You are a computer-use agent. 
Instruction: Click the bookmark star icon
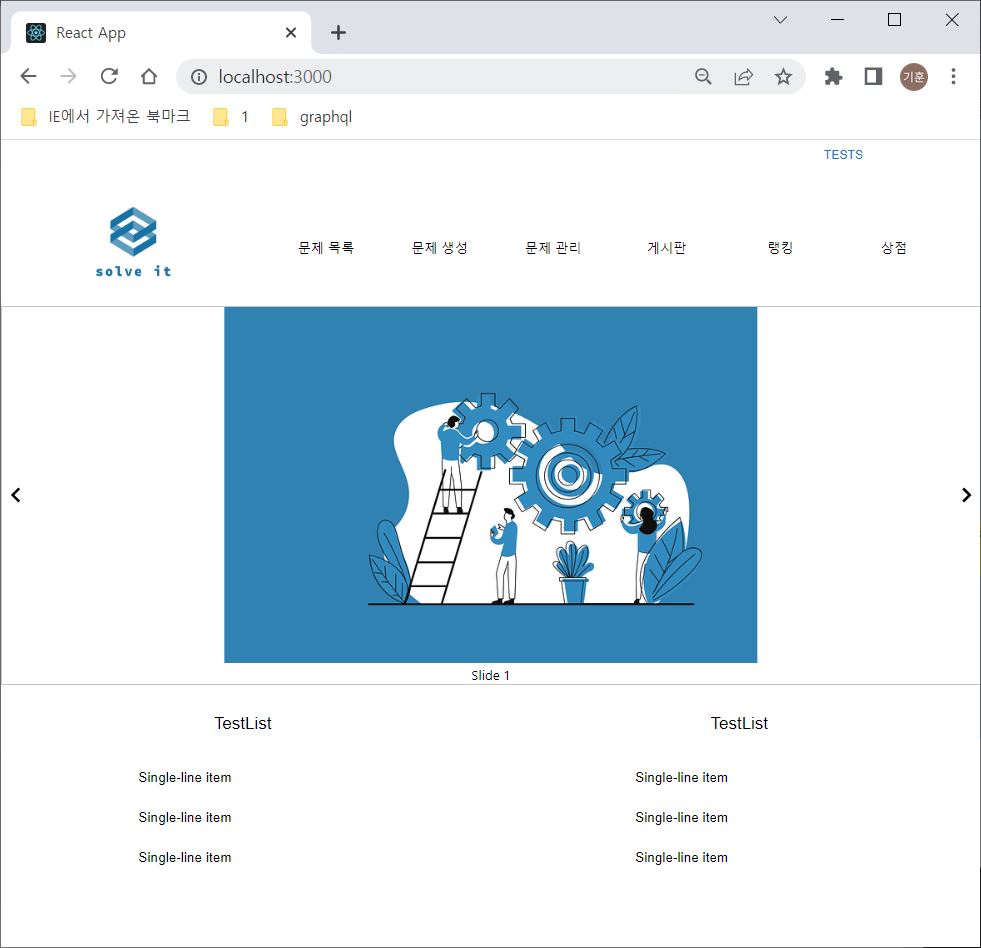(x=784, y=76)
